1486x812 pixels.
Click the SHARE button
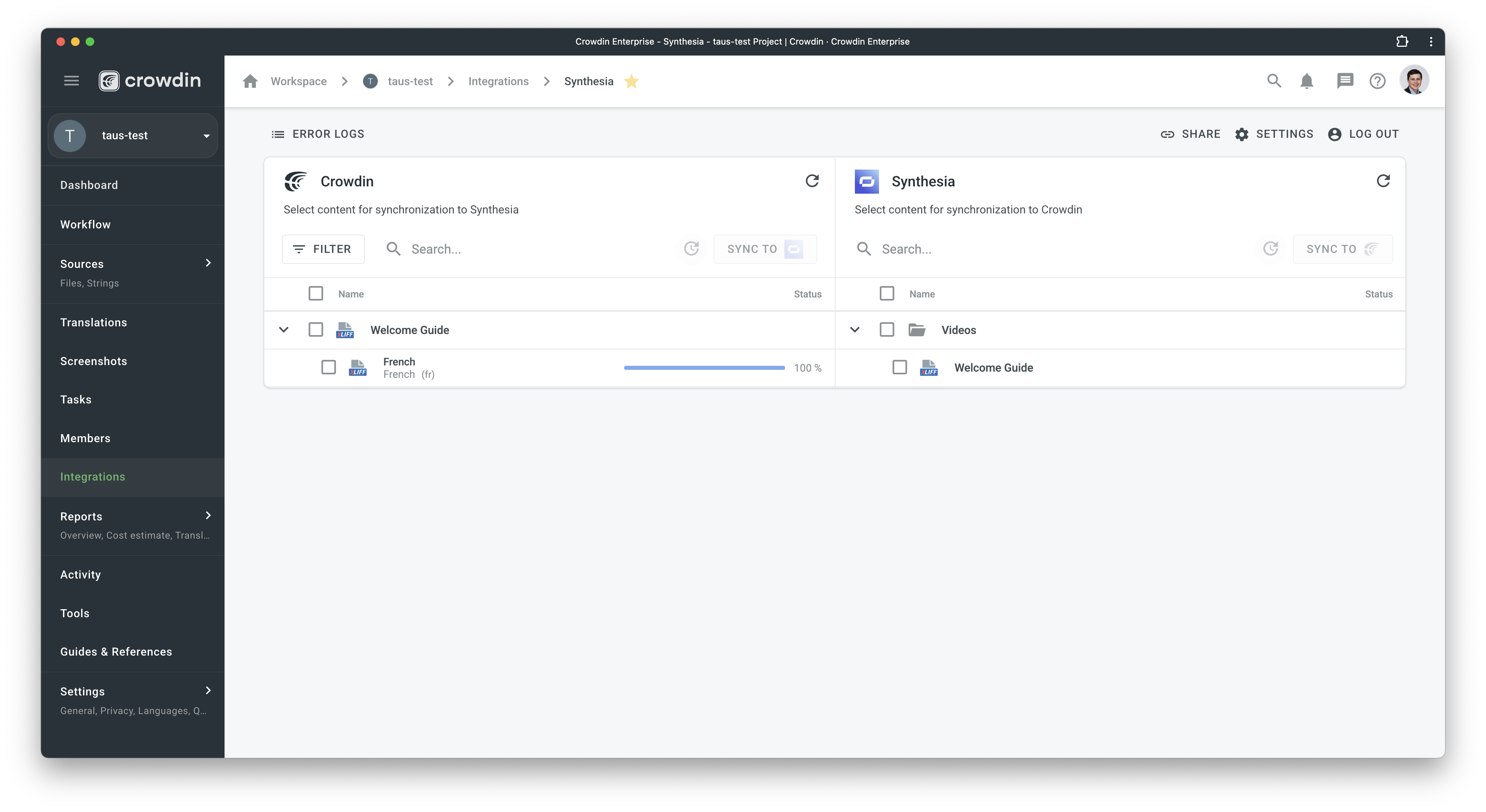[x=1190, y=134]
